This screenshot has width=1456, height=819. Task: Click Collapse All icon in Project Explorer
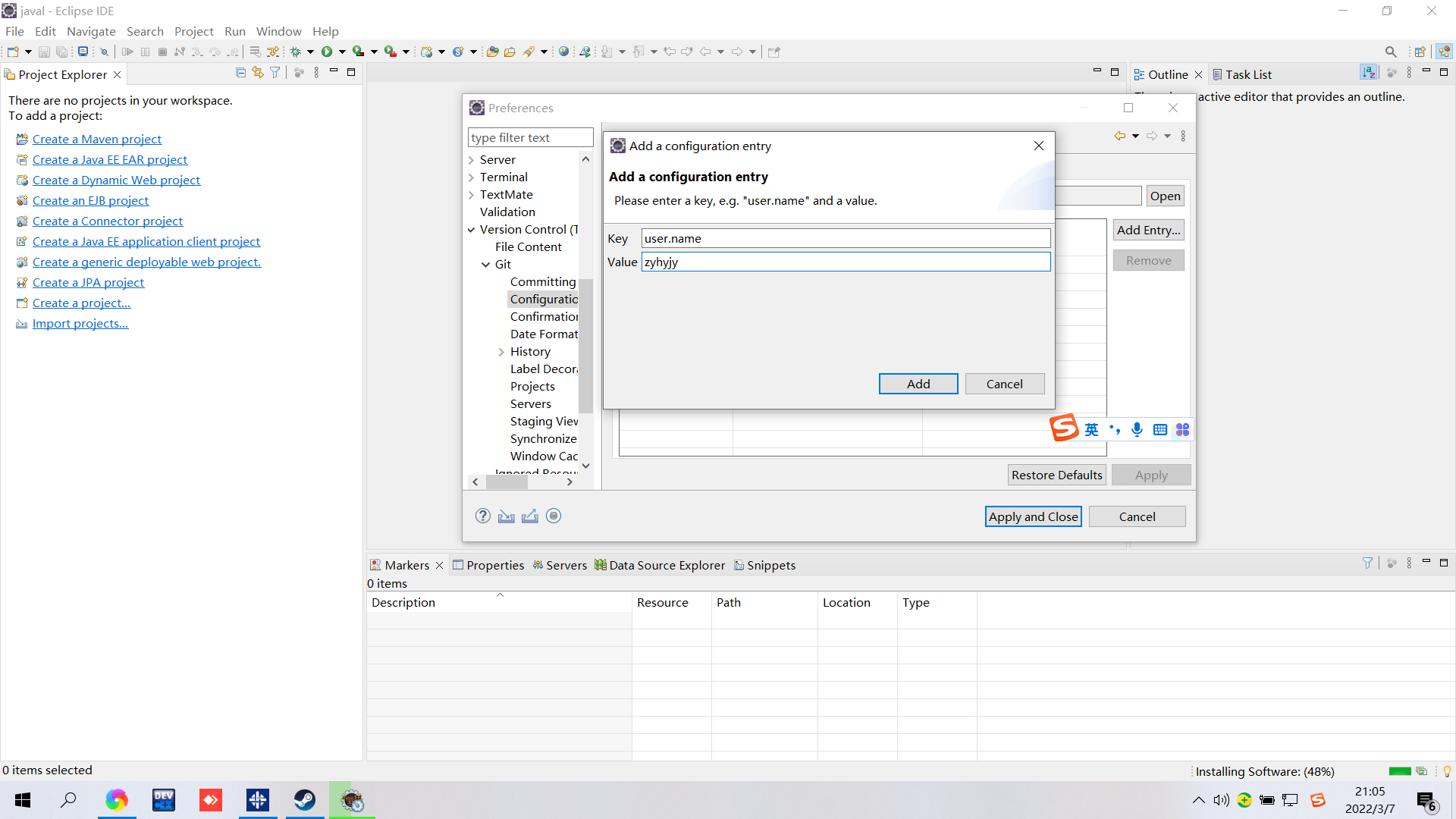point(240,73)
